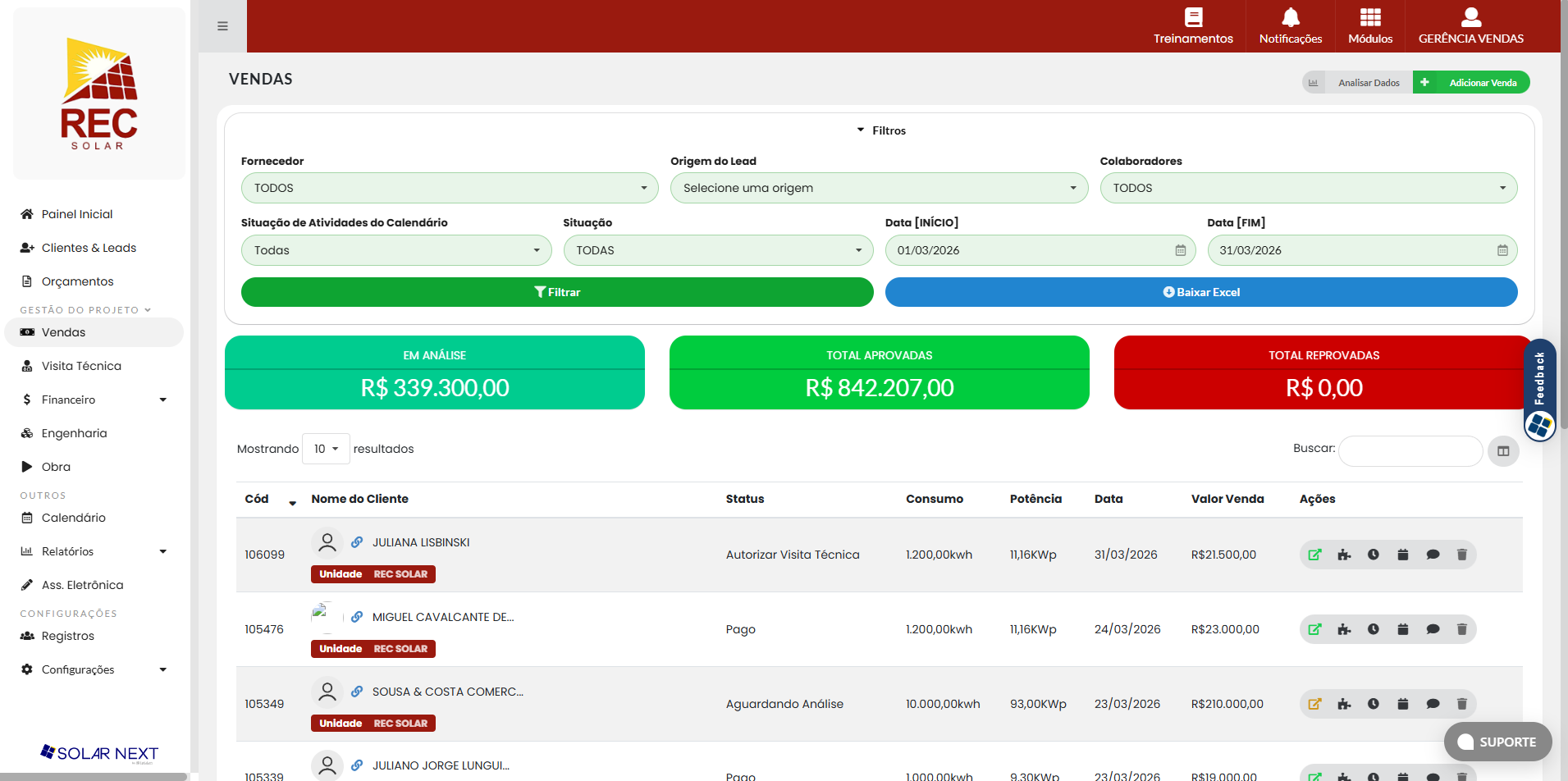Image resolution: width=1568 pixels, height=781 pixels.
Task: Change the results-per-page dropdown showing 10
Action: [x=326, y=449]
